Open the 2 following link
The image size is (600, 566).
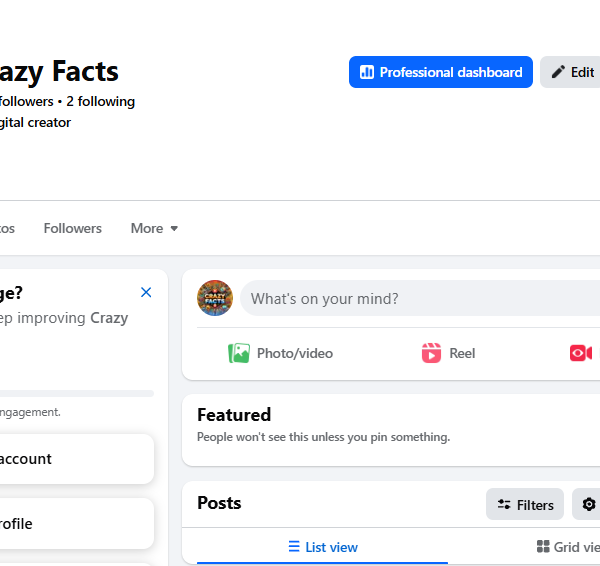tap(100, 101)
